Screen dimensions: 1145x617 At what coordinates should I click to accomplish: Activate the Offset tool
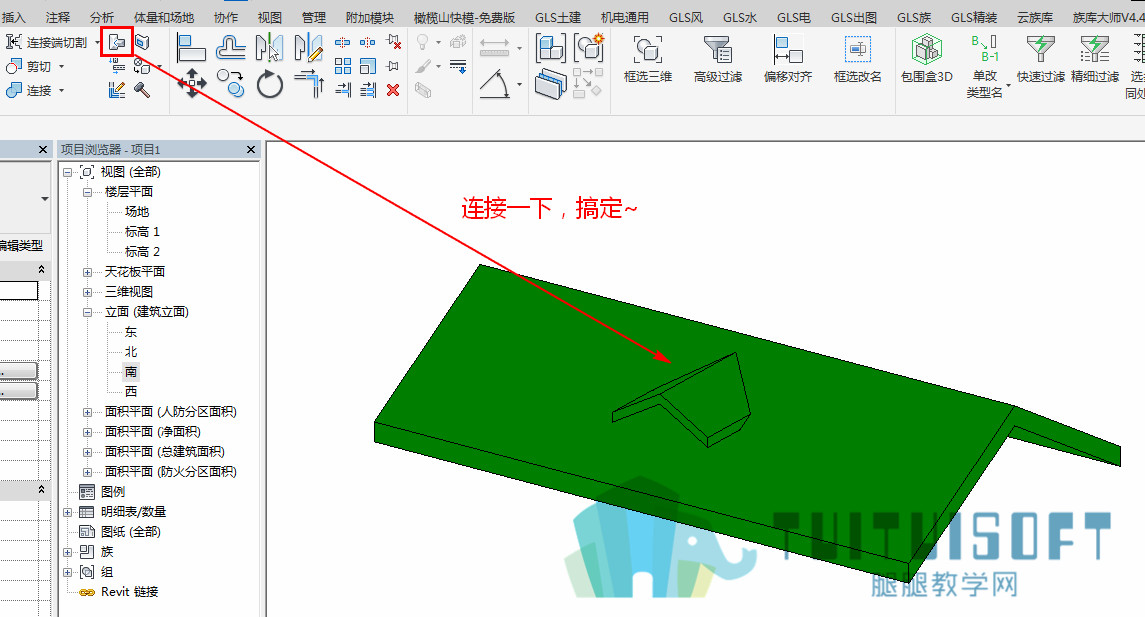230,47
